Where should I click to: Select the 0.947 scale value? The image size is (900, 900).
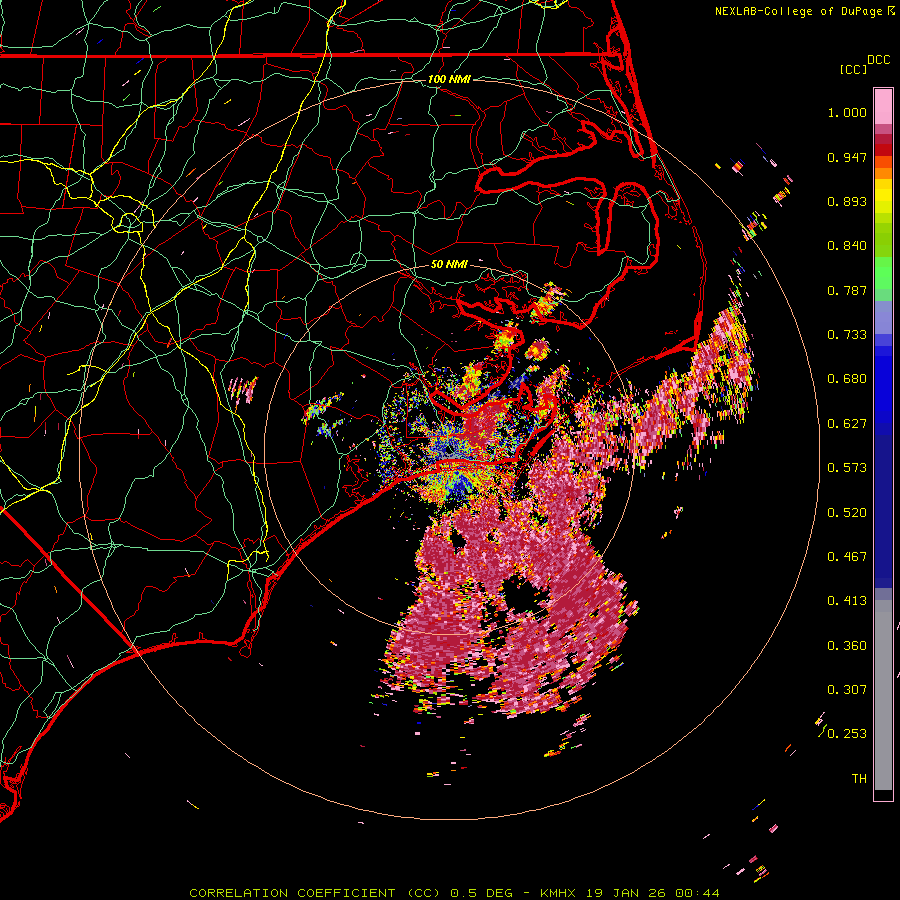coord(847,157)
